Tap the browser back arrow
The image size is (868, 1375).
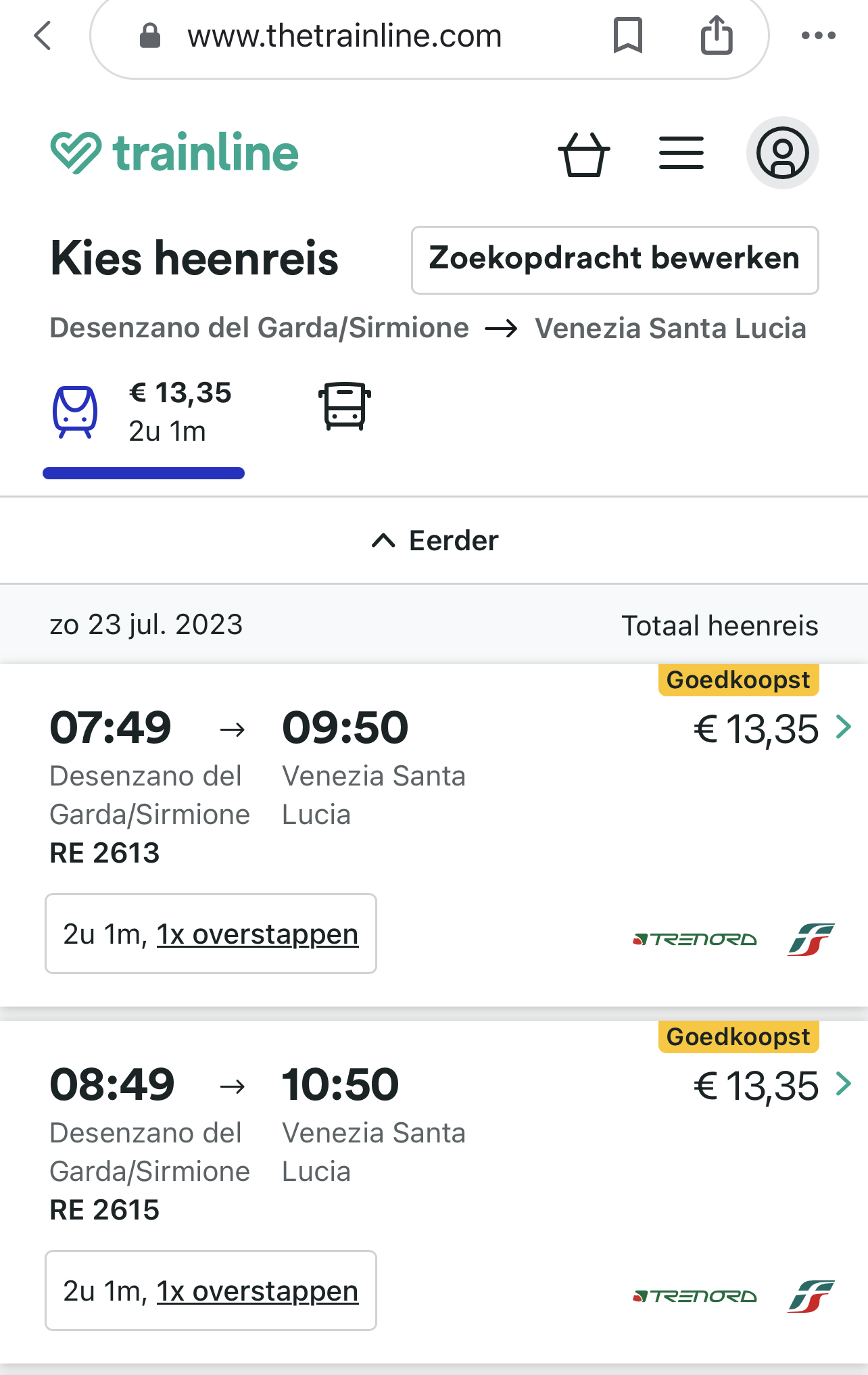[43, 36]
